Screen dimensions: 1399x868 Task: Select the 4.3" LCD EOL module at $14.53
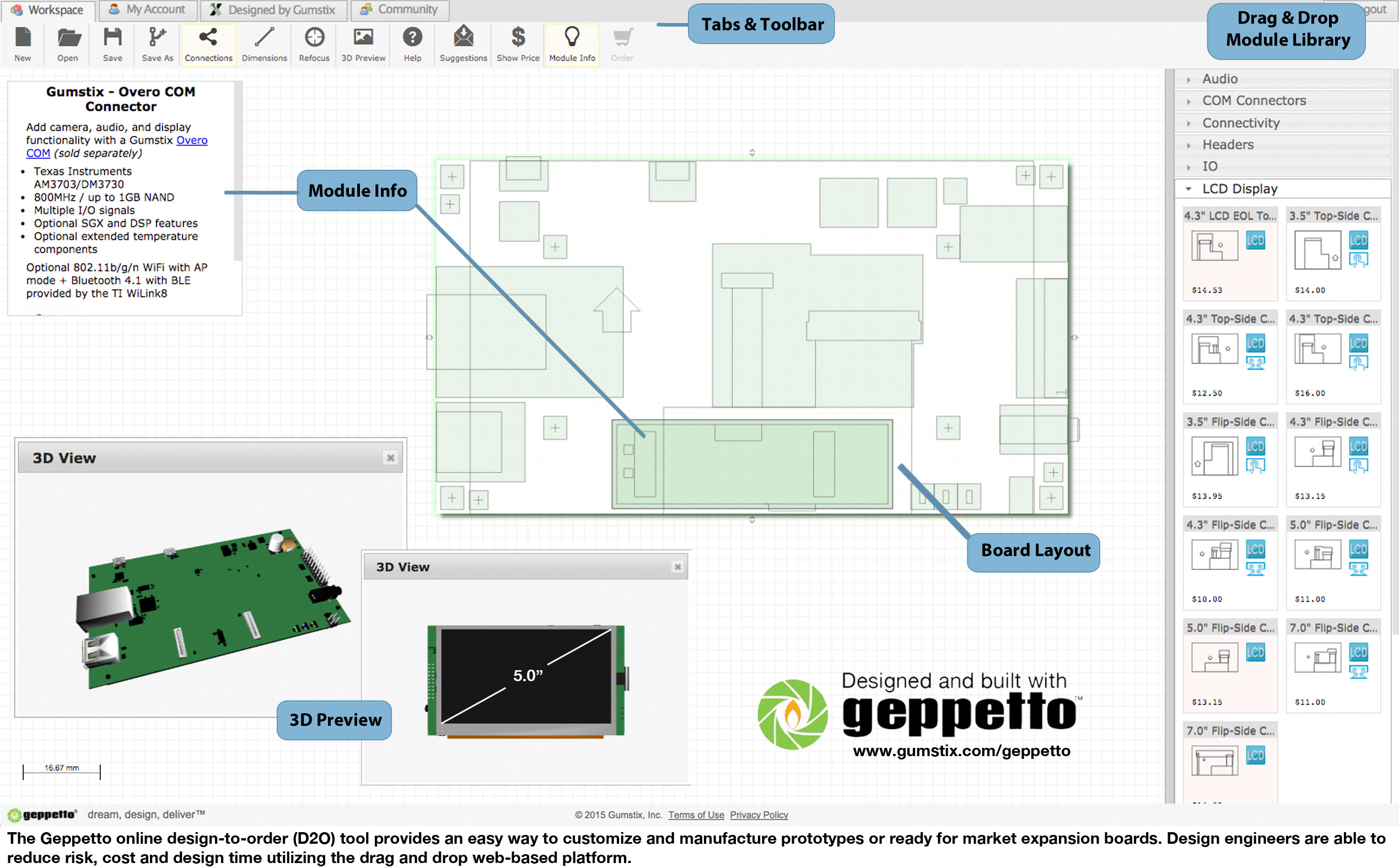coord(1230,254)
